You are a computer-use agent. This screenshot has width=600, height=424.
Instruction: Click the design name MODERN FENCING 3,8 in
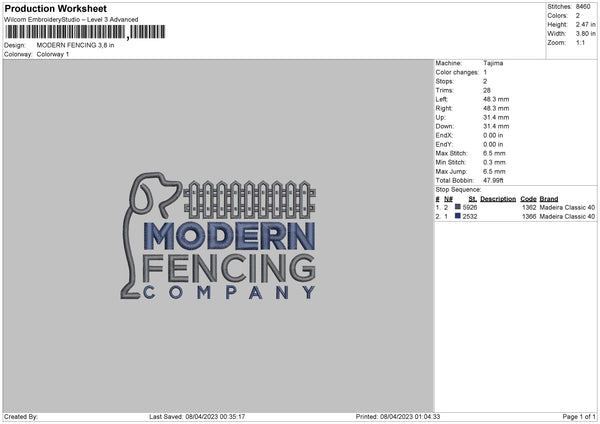pos(75,45)
